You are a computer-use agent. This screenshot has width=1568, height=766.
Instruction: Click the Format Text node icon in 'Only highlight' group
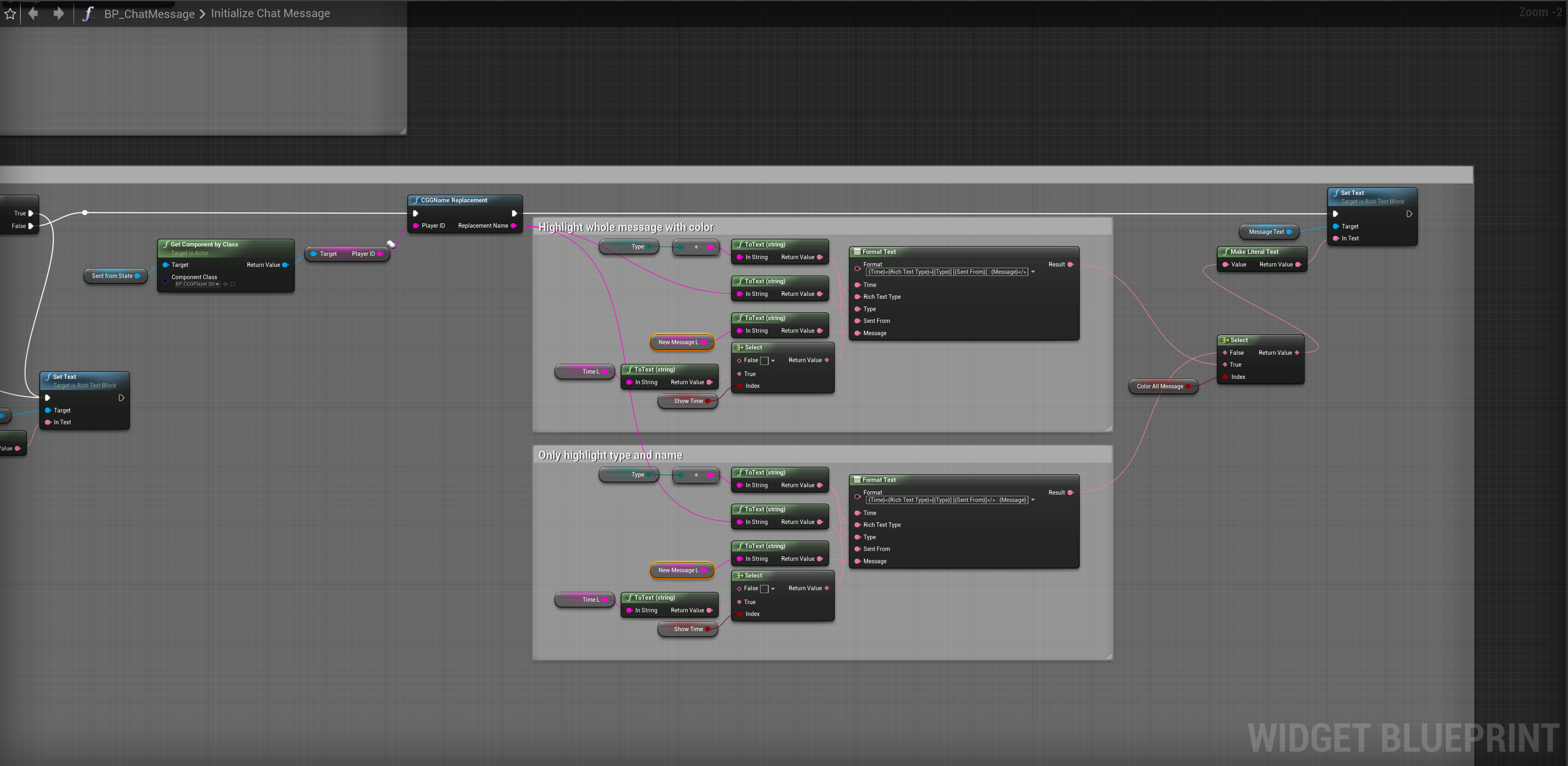(x=857, y=480)
